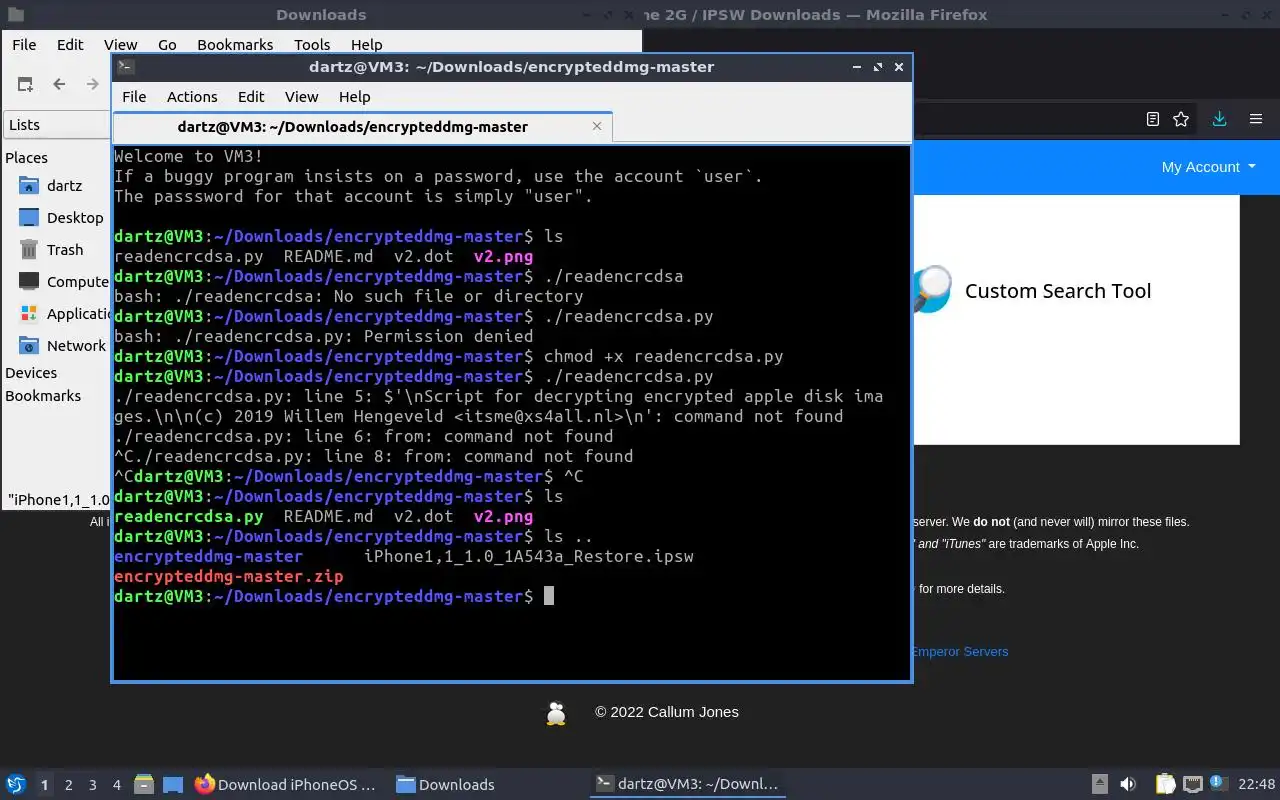Click the terminal window title bar icon
Image resolution: width=1280 pixels, height=800 pixels.
coord(125,67)
